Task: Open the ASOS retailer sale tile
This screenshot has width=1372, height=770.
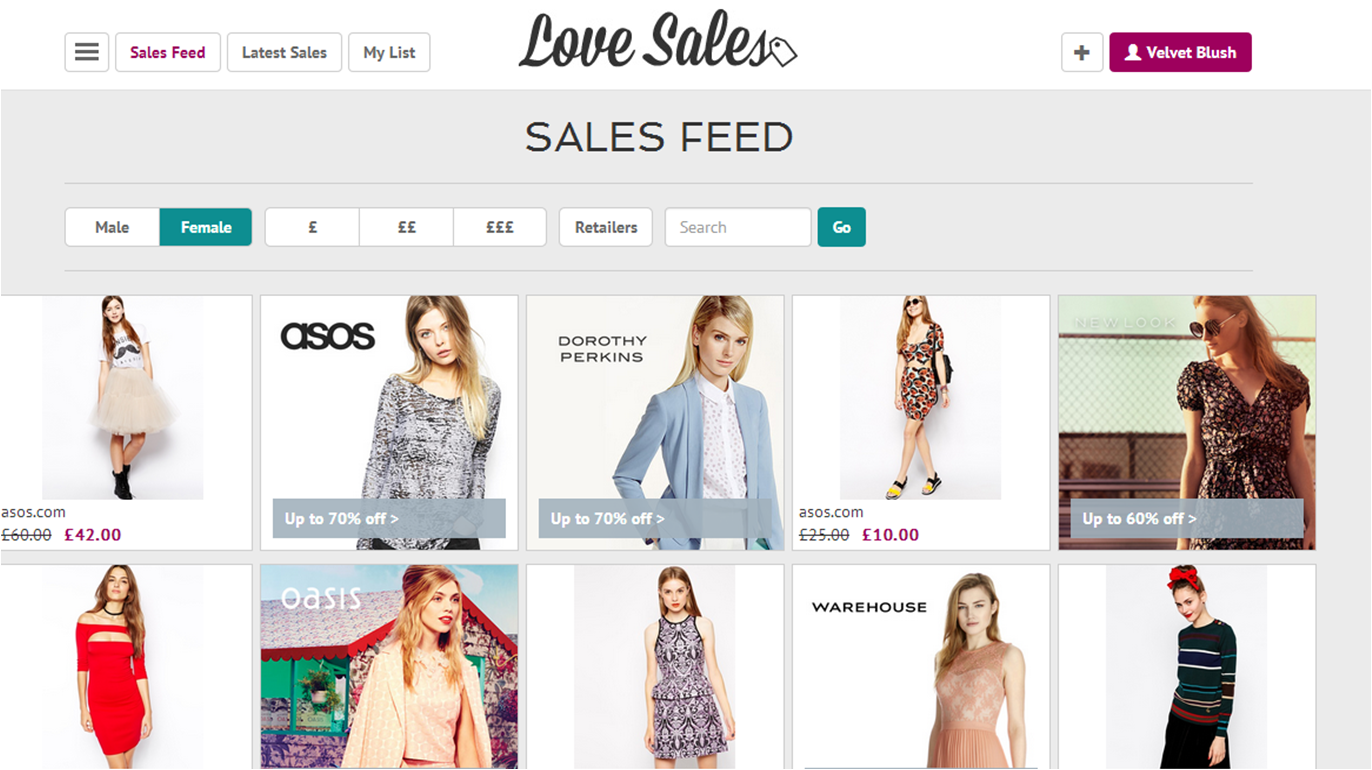Action: (389, 422)
